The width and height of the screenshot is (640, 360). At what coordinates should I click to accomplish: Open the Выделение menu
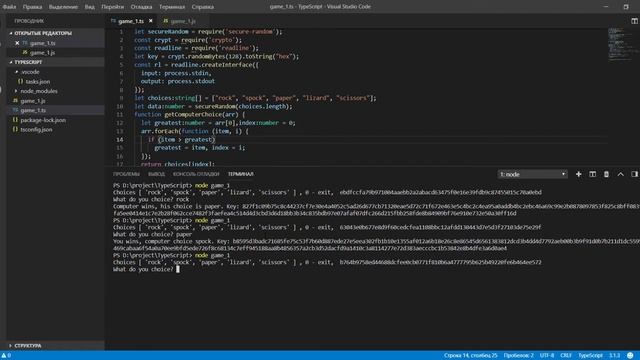(x=63, y=7)
